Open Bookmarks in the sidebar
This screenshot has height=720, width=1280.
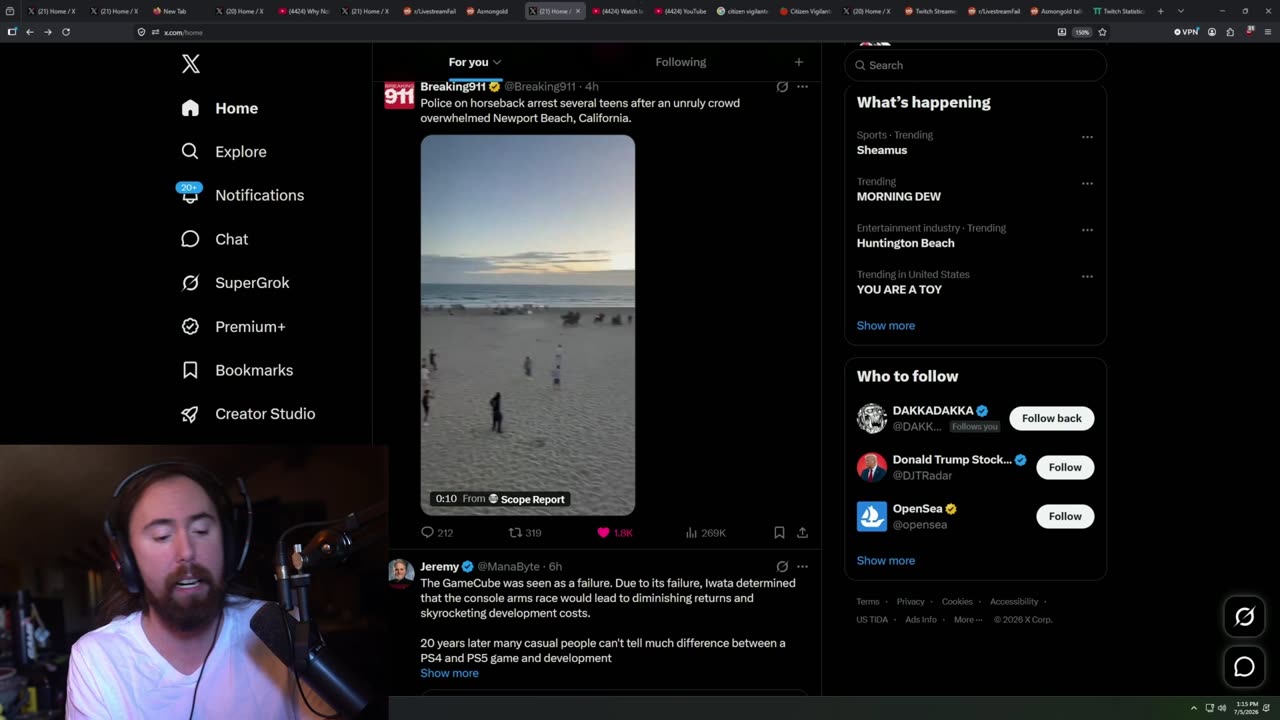point(237,370)
